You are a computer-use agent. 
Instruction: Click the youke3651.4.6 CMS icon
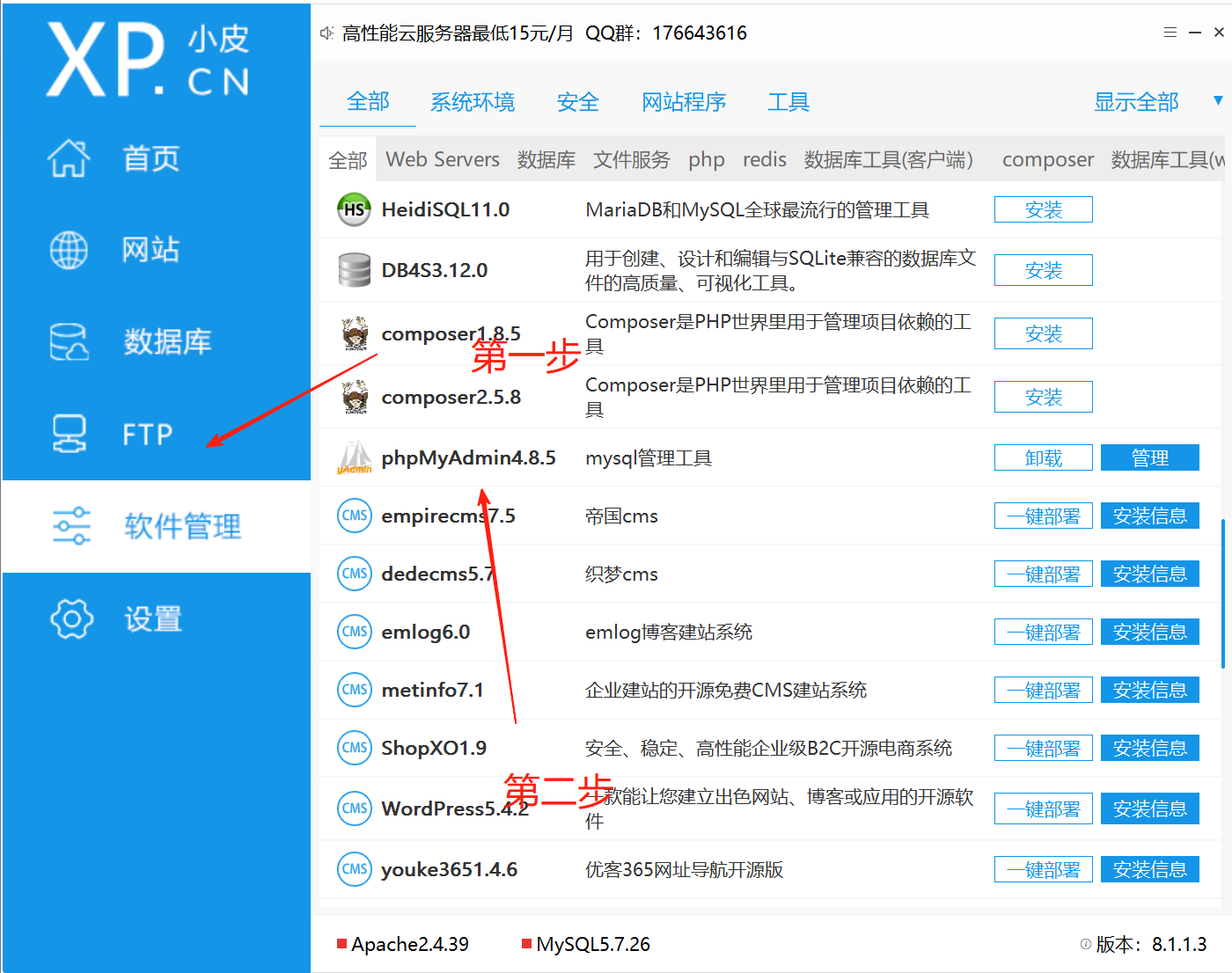pyautogui.click(x=355, y=869)
